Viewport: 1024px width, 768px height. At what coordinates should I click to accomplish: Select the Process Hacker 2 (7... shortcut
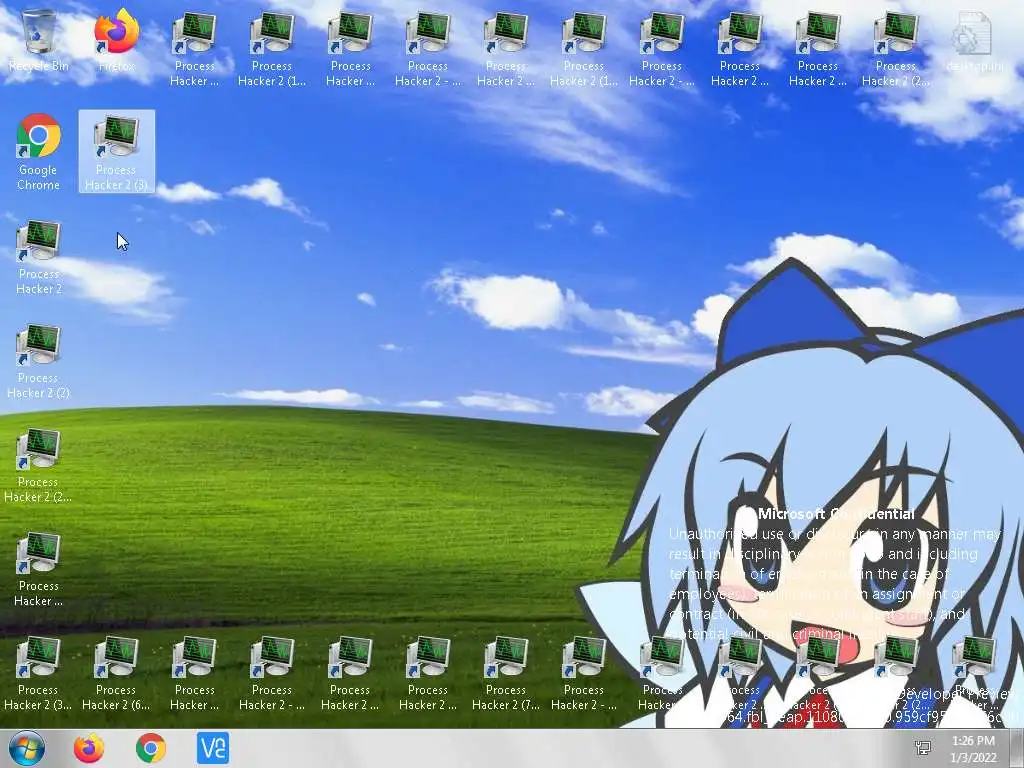[x=506, y=673]
